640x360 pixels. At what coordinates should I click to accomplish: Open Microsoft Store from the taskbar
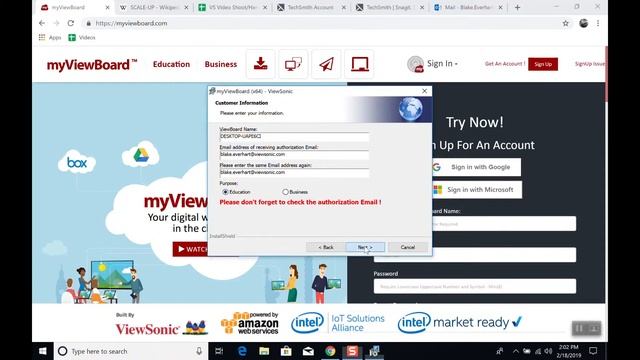[x=286, y=351]
